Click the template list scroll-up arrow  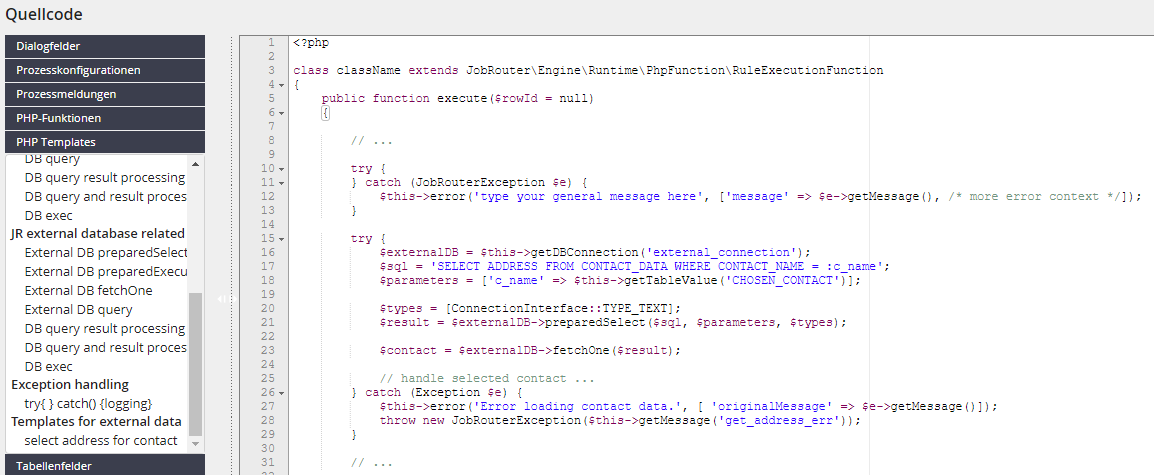pos(195,164)
